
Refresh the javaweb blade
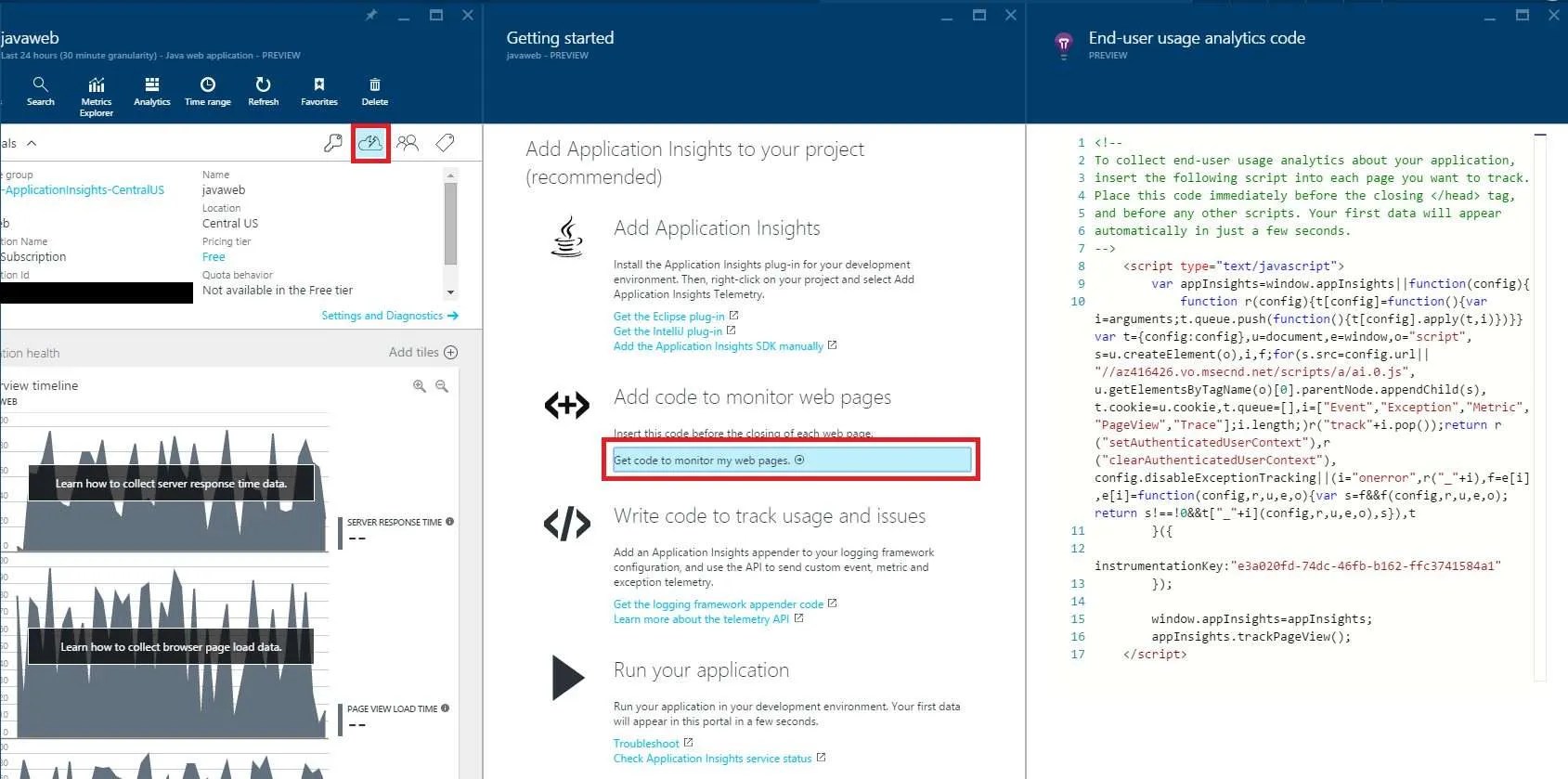[264, 91]
